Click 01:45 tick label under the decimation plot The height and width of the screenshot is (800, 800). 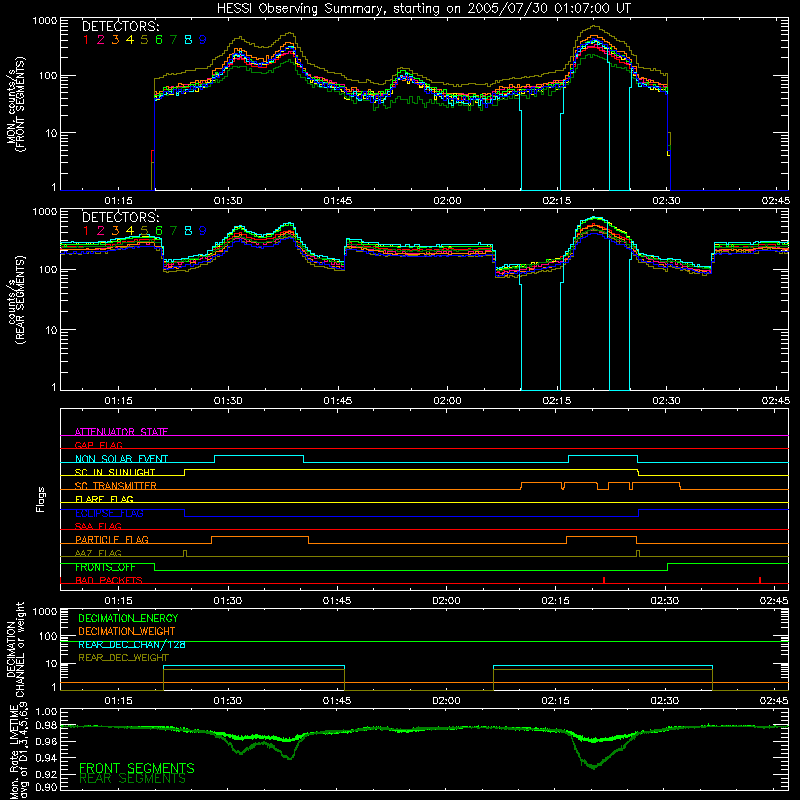pyautogui.click(x=337, y=701)
